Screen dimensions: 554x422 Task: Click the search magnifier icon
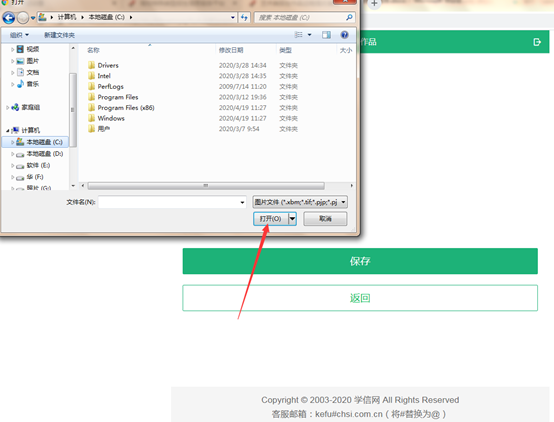pos(349,17)
